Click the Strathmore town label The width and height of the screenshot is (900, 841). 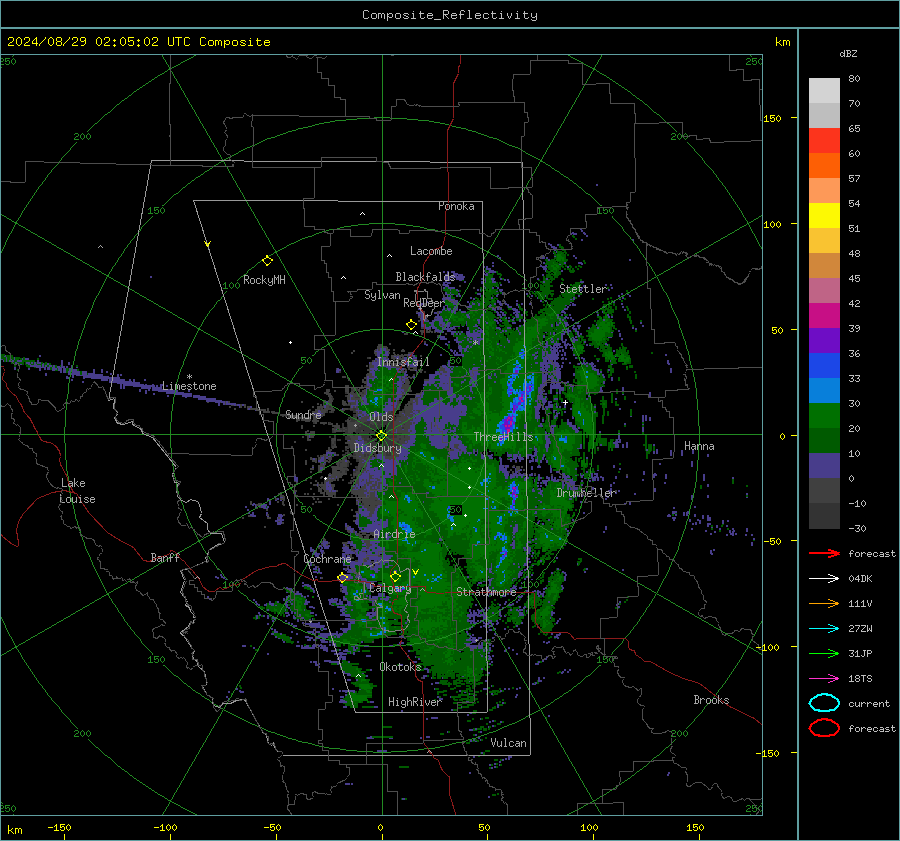click(x=486, y=592)
